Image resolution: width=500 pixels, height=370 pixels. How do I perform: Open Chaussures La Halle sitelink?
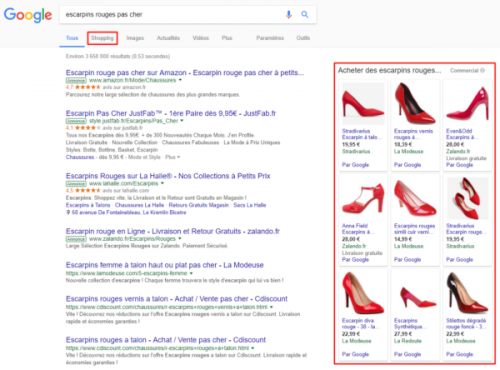click(x=139, y=205)
